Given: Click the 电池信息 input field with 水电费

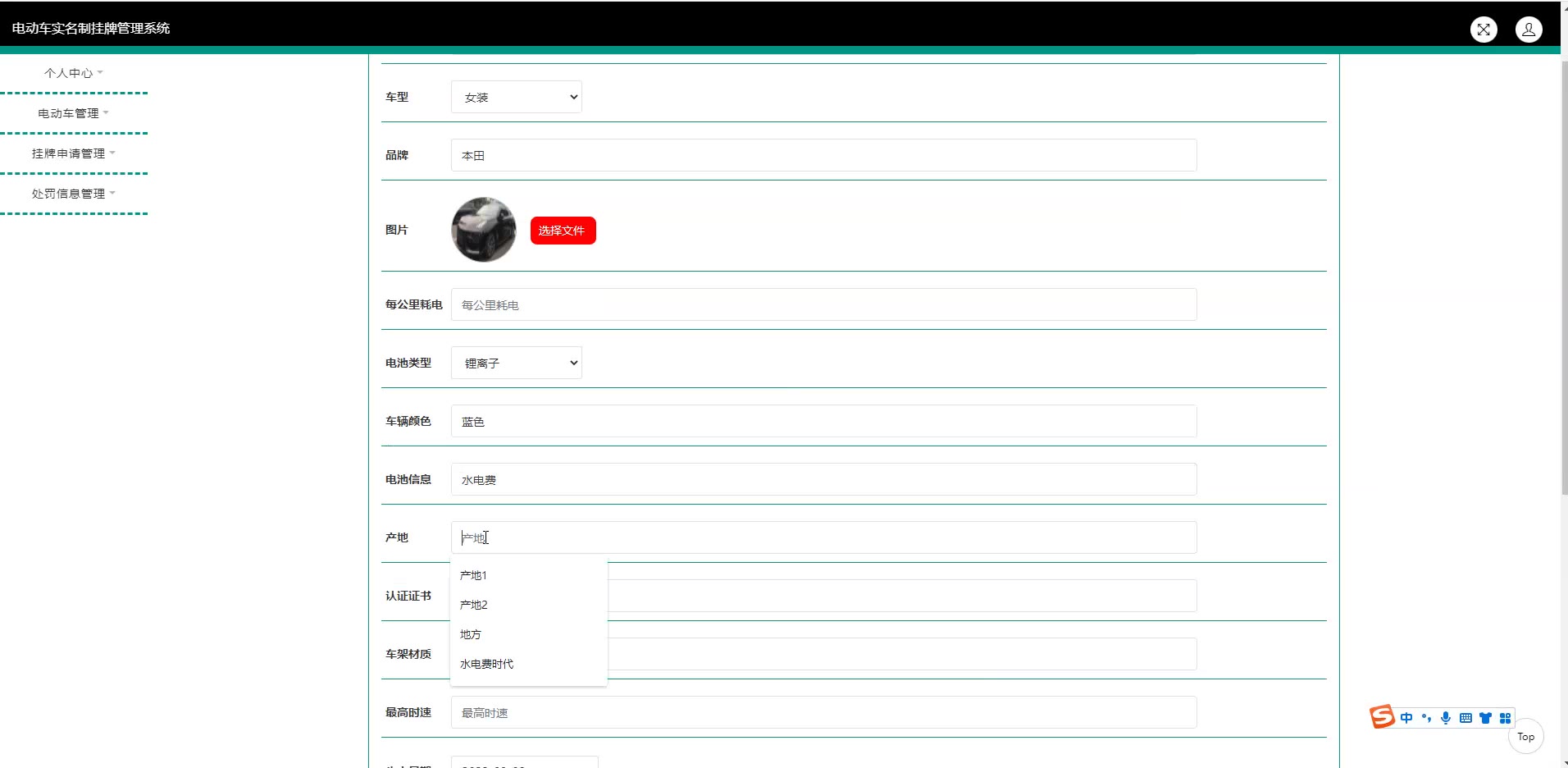Looking at the screenshot, I should [x=823, y=479].
